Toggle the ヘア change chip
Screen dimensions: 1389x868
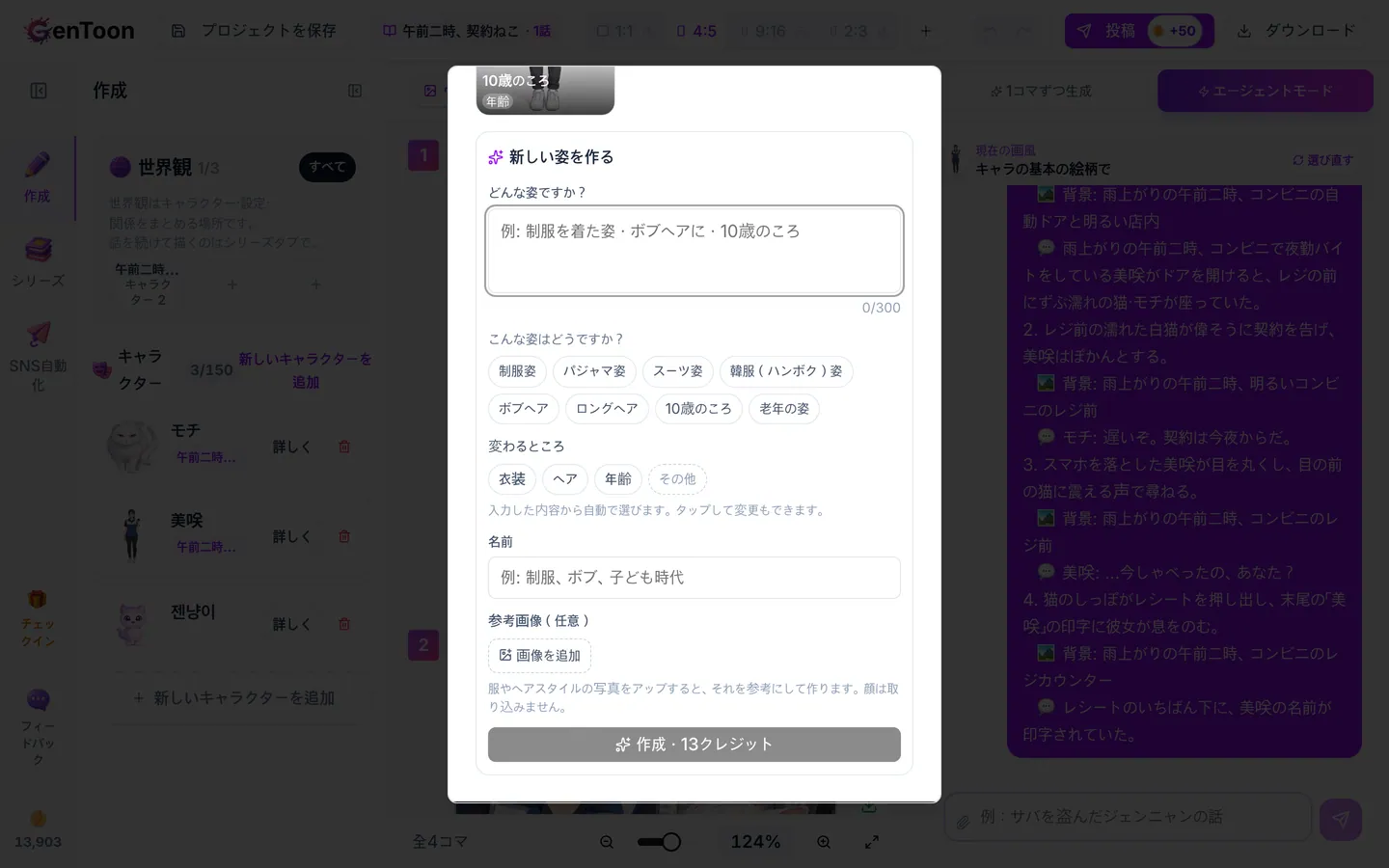pyautogui.click(x=565, y=479)
